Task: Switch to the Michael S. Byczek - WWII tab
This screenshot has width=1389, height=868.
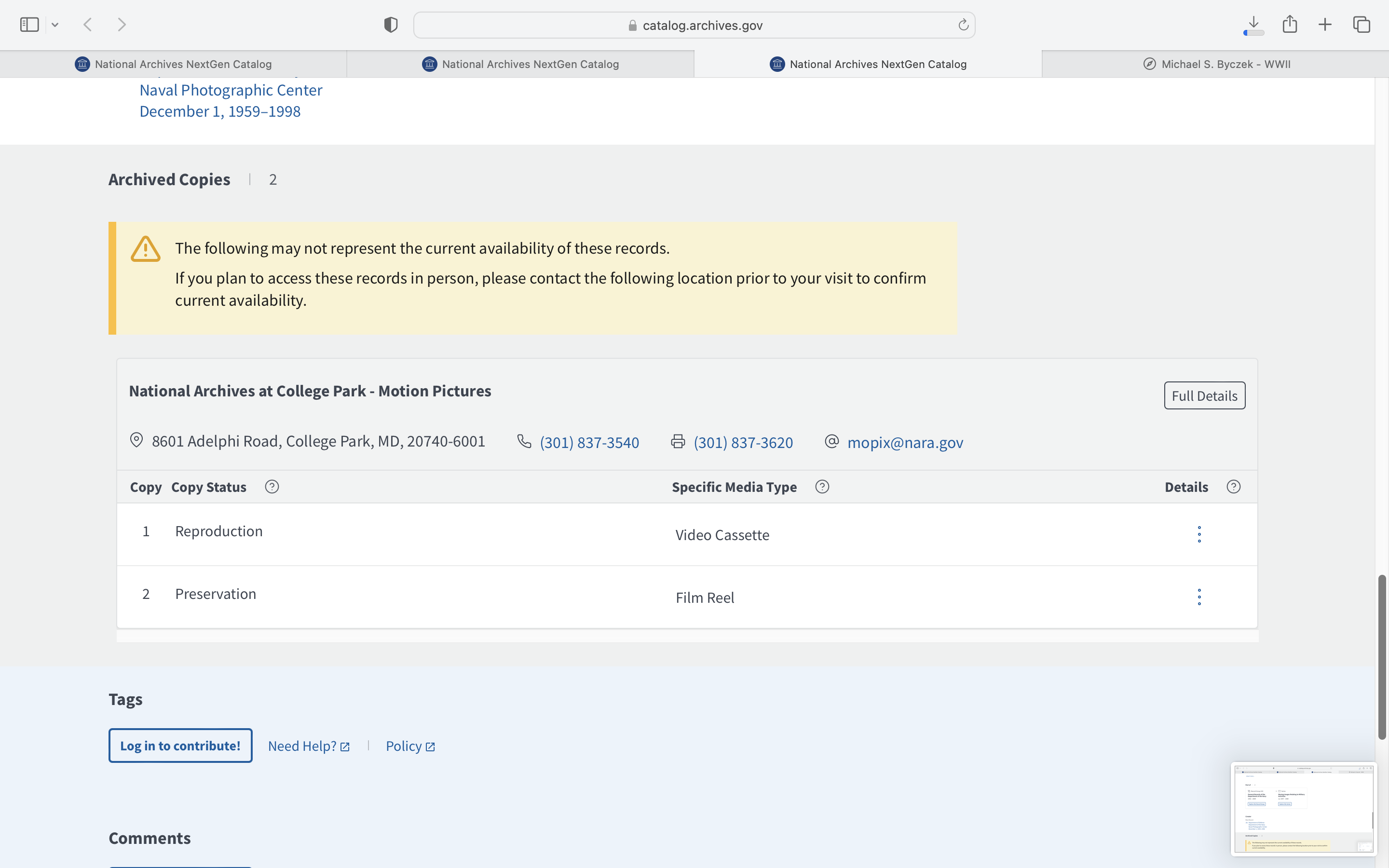Action: (1216, 64)
